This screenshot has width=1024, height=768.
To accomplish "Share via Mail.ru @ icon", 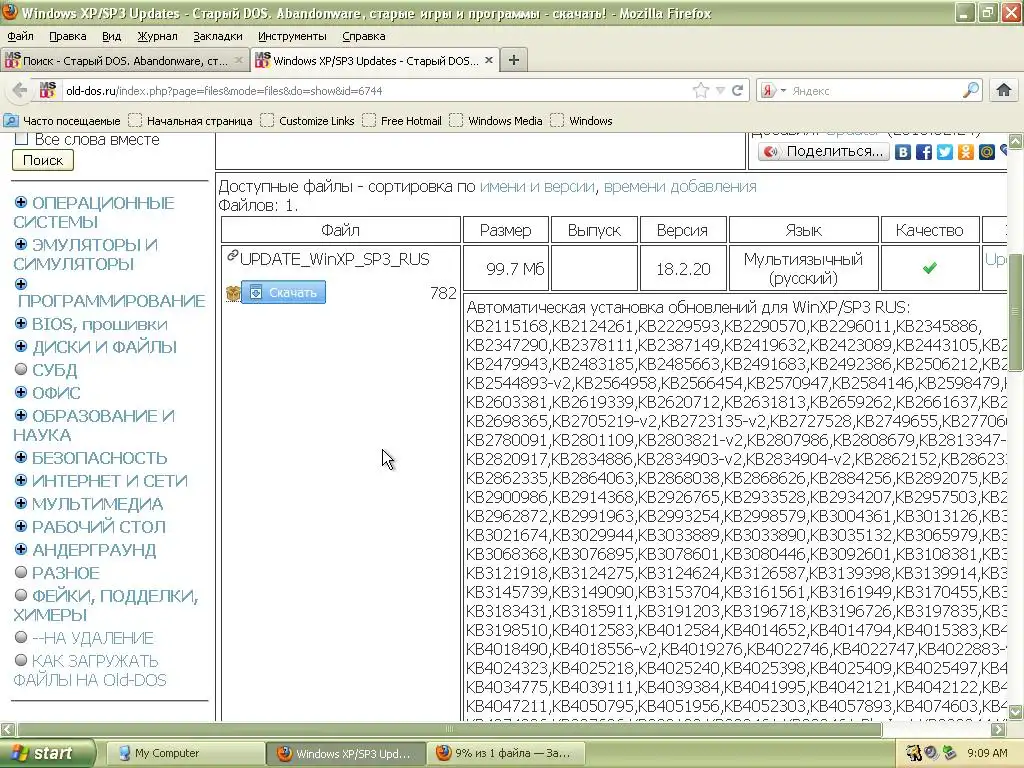I will pos(986,152).
